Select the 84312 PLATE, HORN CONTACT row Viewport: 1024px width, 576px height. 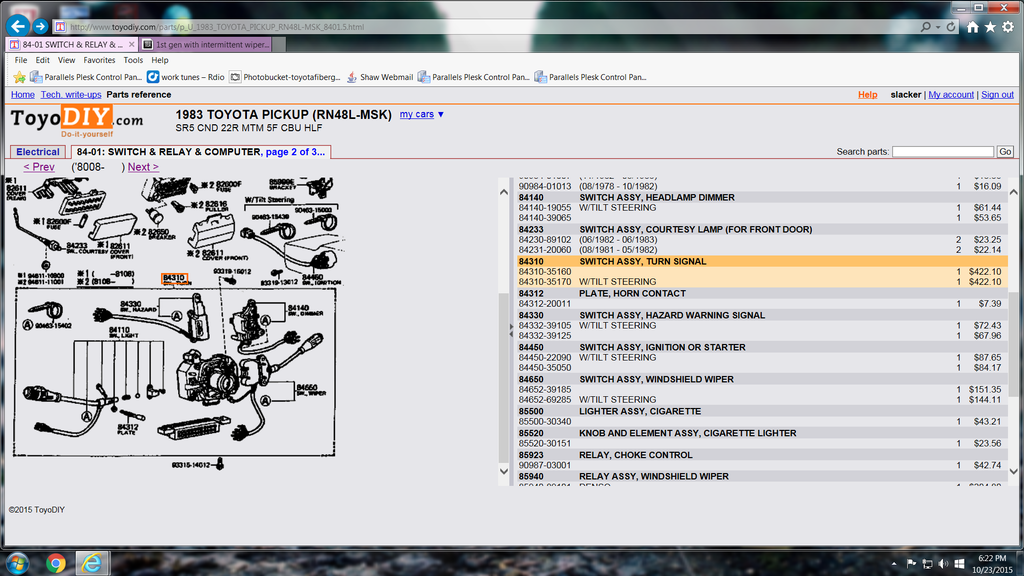(x=761, y=293)
